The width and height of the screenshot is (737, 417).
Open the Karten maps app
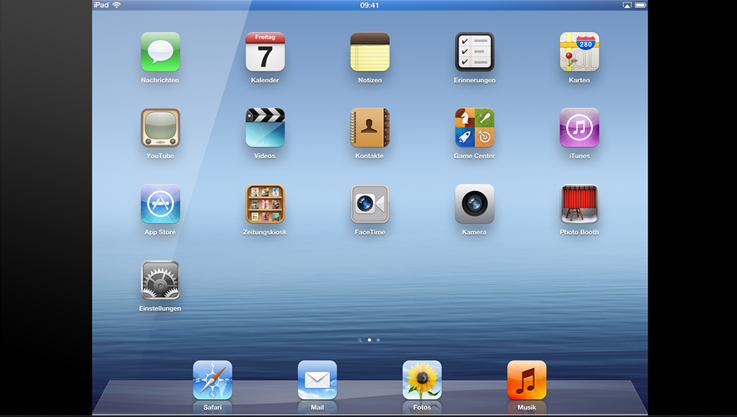pyautogui.click(x=580, y=52)
